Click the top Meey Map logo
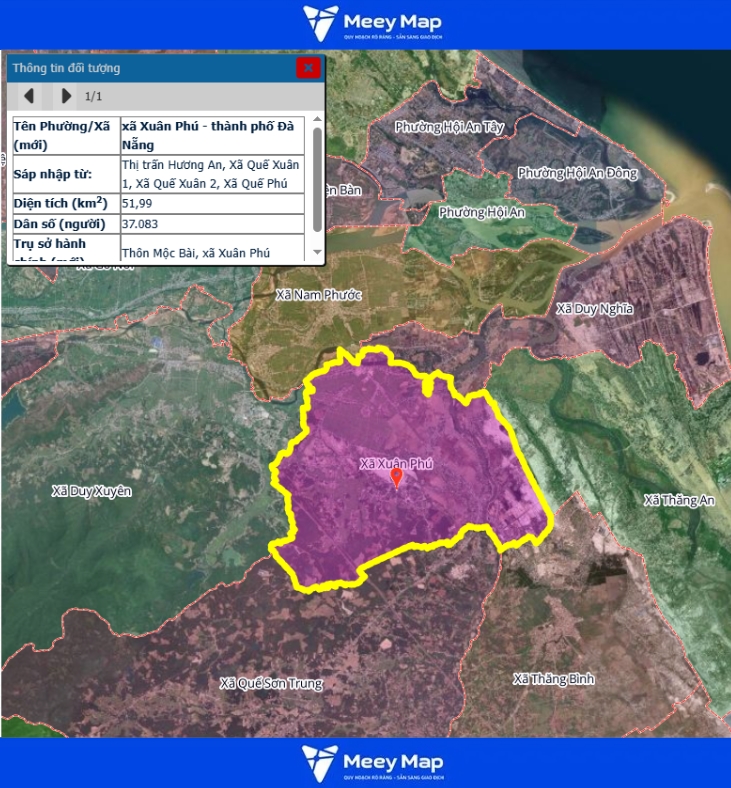This screenshot has height=788, width=731. (372, 24)
